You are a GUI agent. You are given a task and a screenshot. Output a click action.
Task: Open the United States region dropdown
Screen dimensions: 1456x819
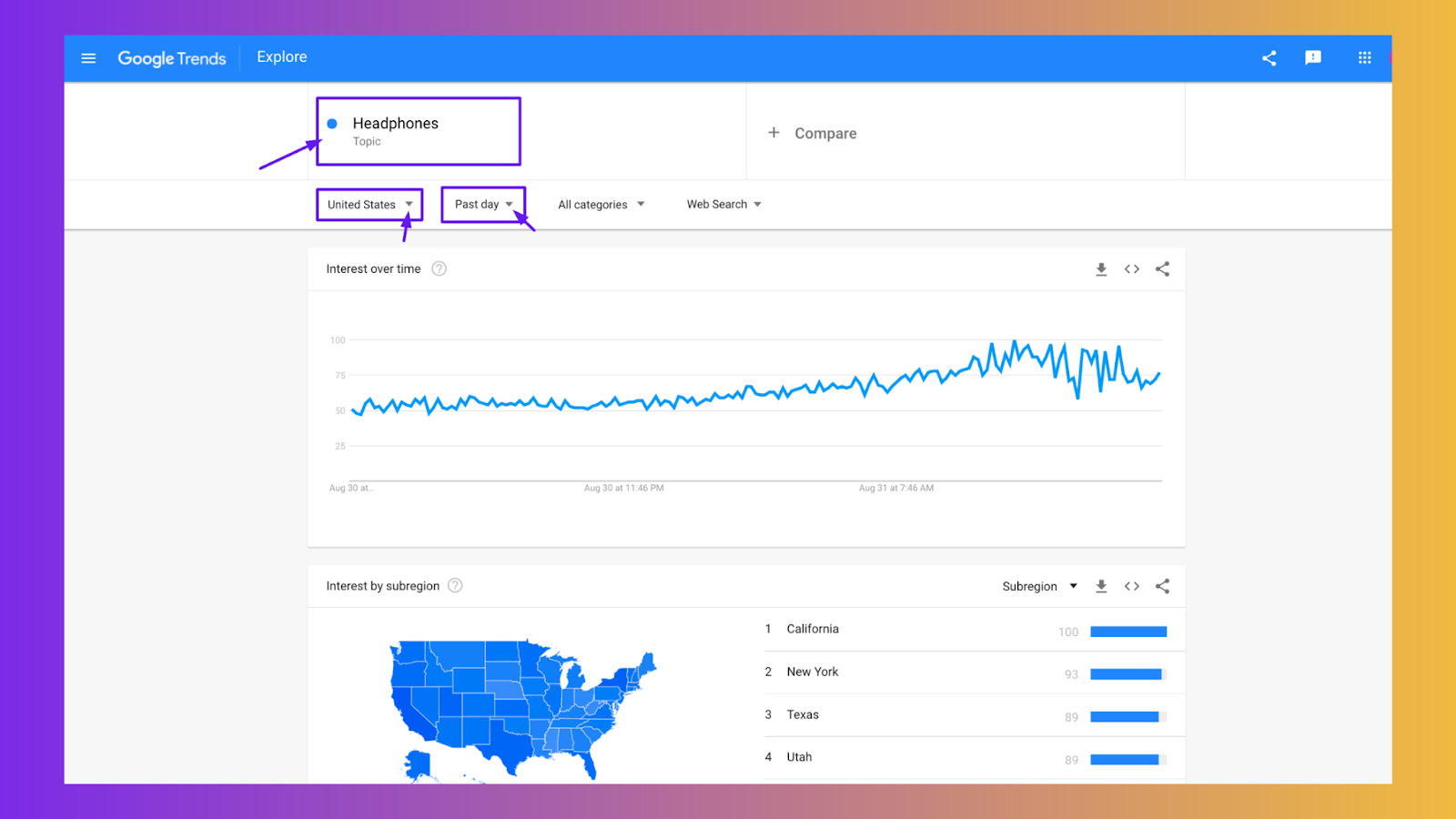369,205
